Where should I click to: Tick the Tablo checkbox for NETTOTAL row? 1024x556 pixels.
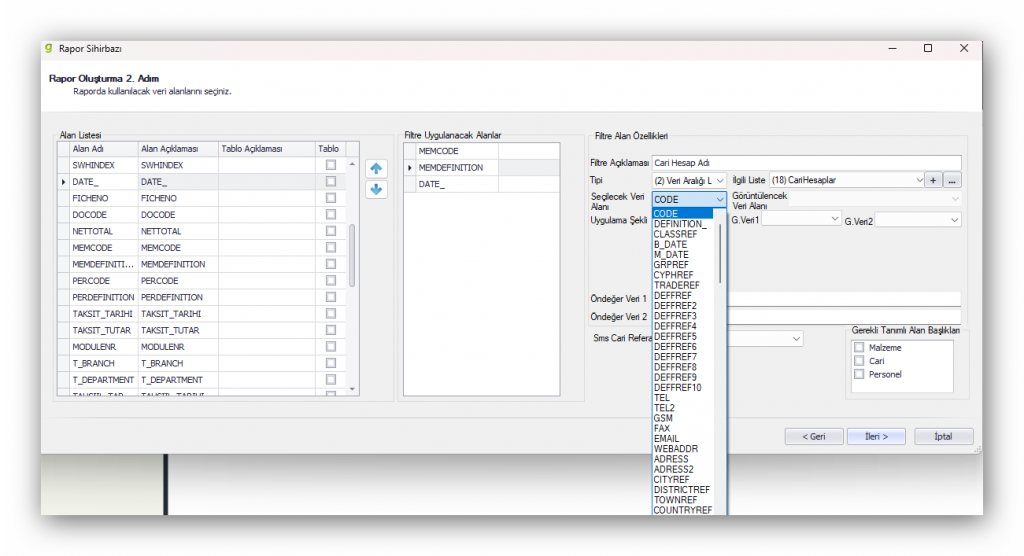(x=331, y=231)
